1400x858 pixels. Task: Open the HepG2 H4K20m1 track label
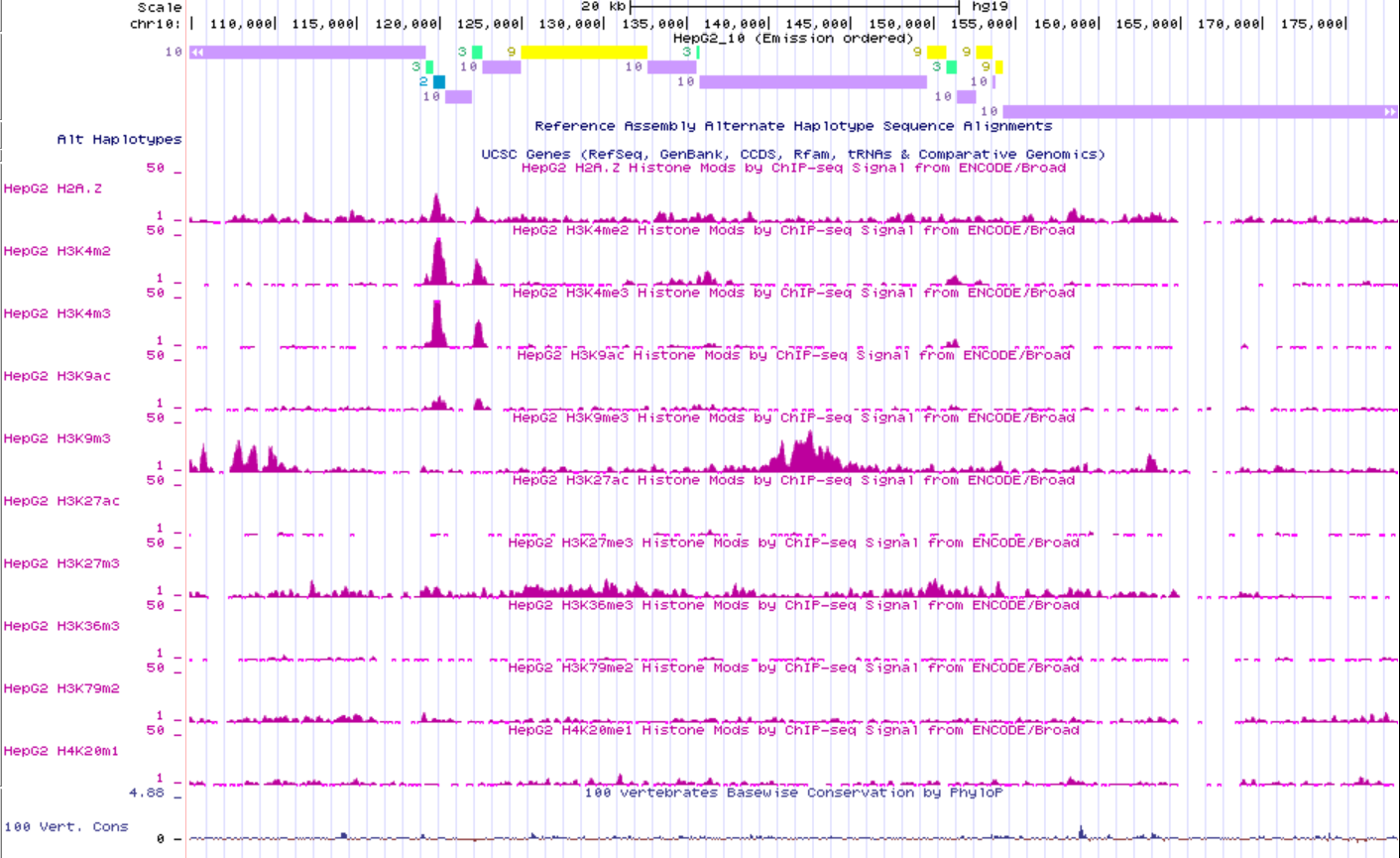tap(61, 751)
